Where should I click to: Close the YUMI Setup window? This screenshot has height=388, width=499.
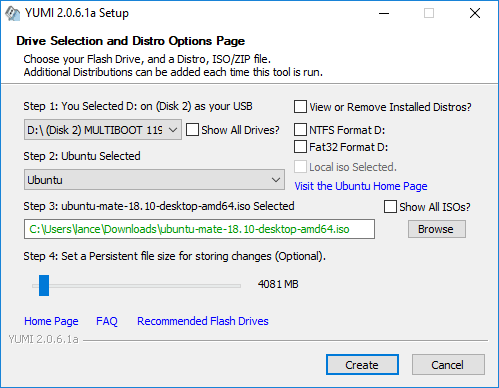tap(475, 13)
